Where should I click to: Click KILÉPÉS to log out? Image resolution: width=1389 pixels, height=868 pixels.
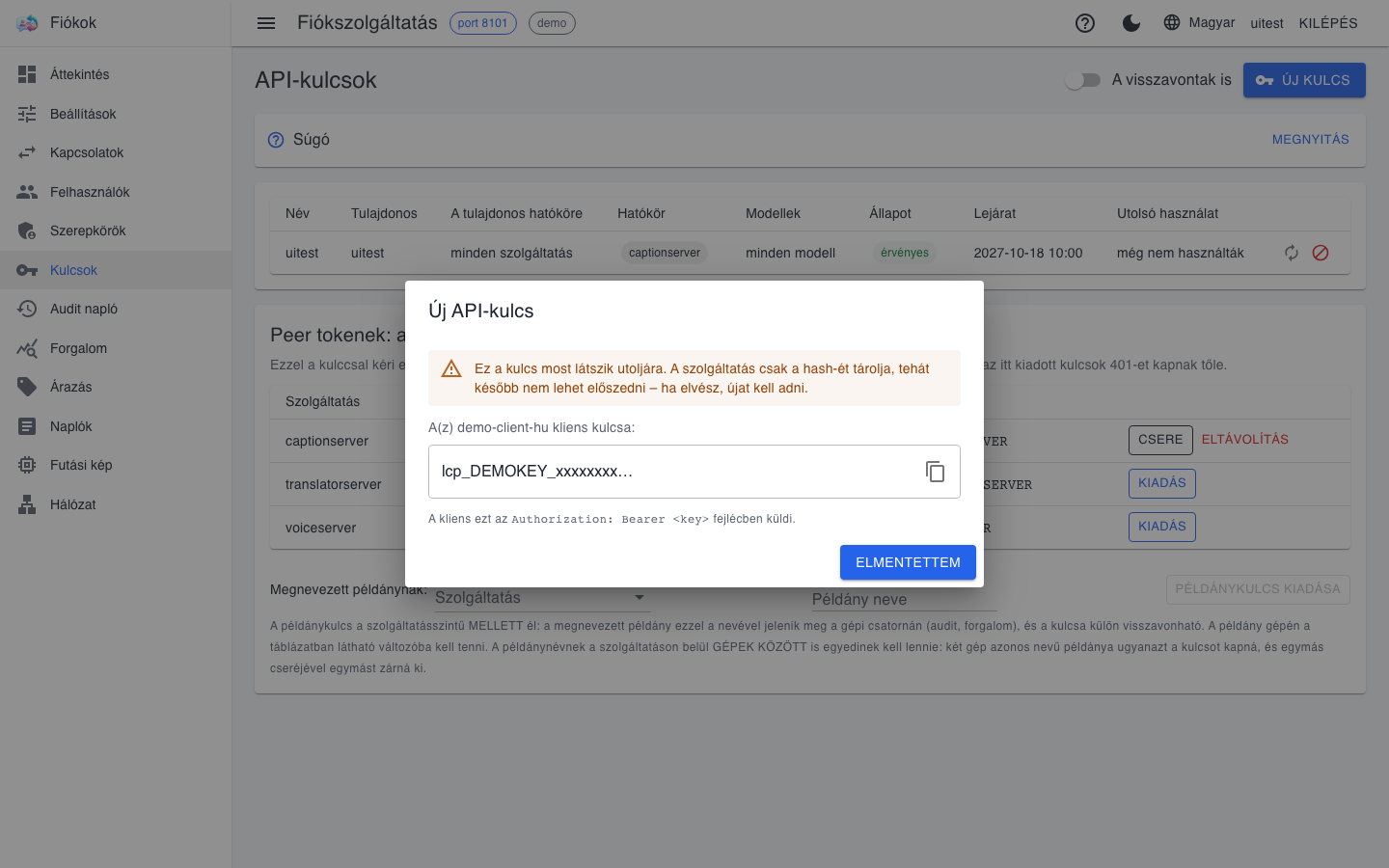1328,23
